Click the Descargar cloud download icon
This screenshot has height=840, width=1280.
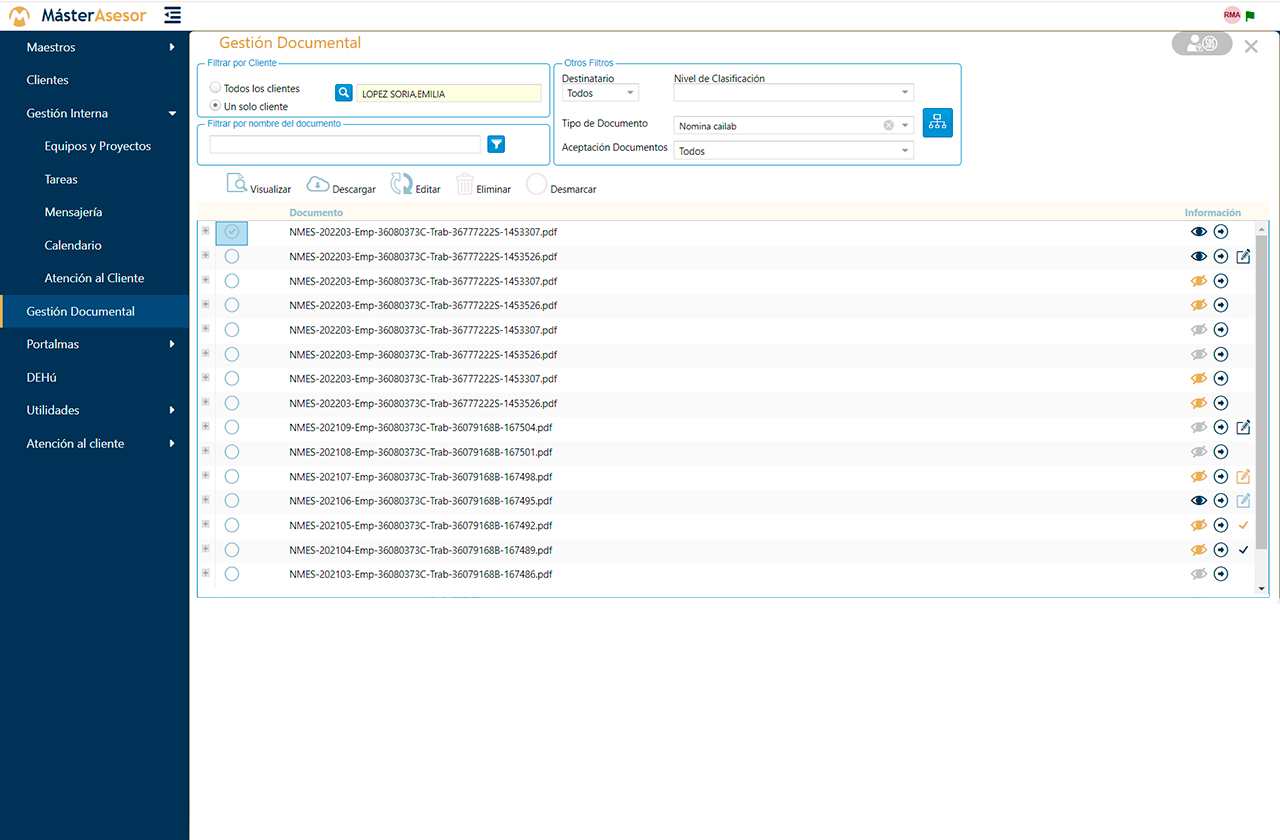(318, 183)
